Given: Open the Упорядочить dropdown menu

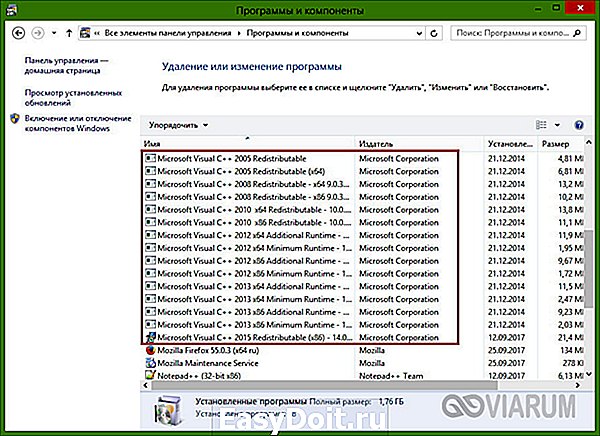Looking at the screenshot, I should (x=178, y=125).
